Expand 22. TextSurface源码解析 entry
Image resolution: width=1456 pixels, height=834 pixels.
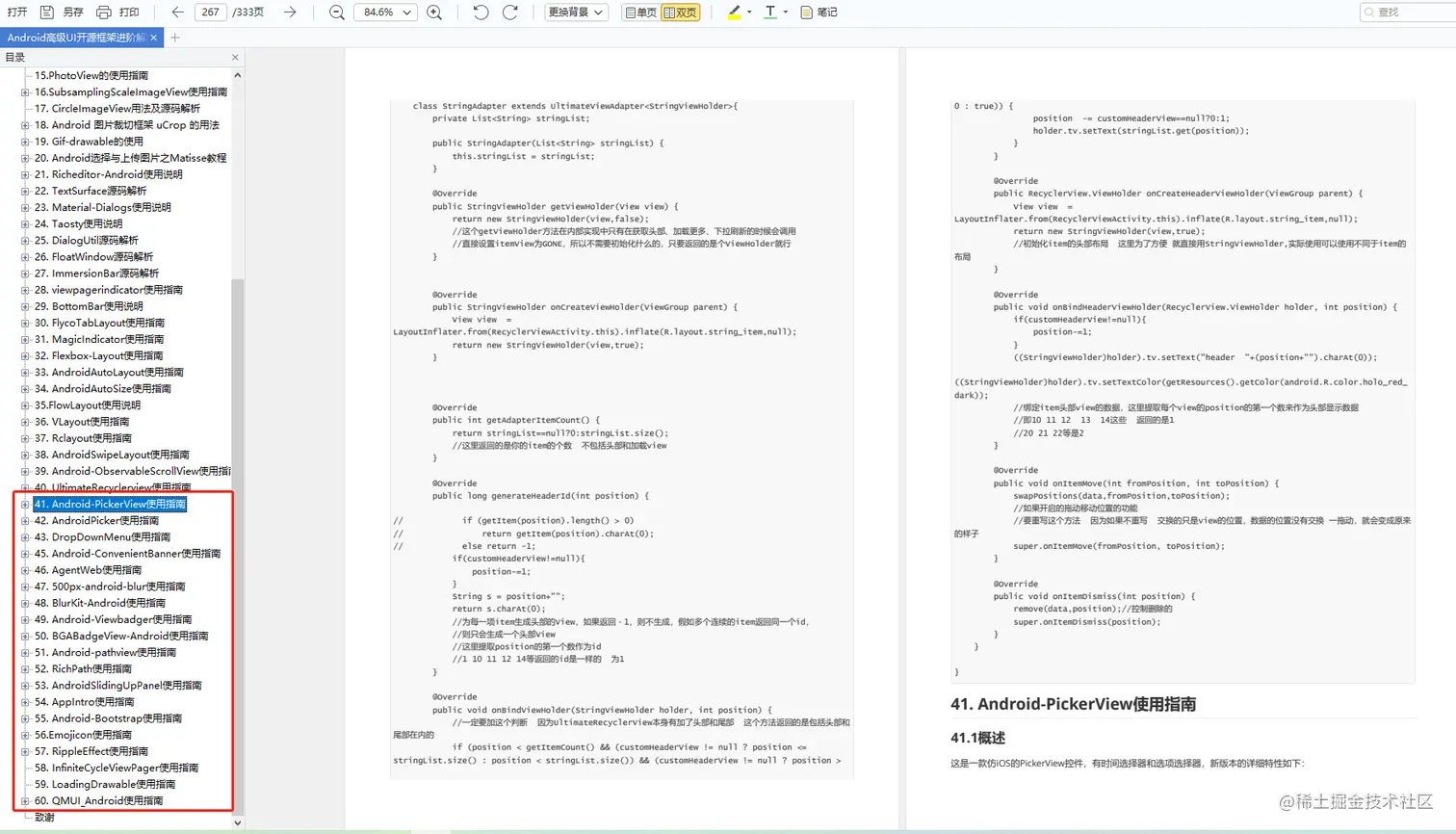(25, 191)
